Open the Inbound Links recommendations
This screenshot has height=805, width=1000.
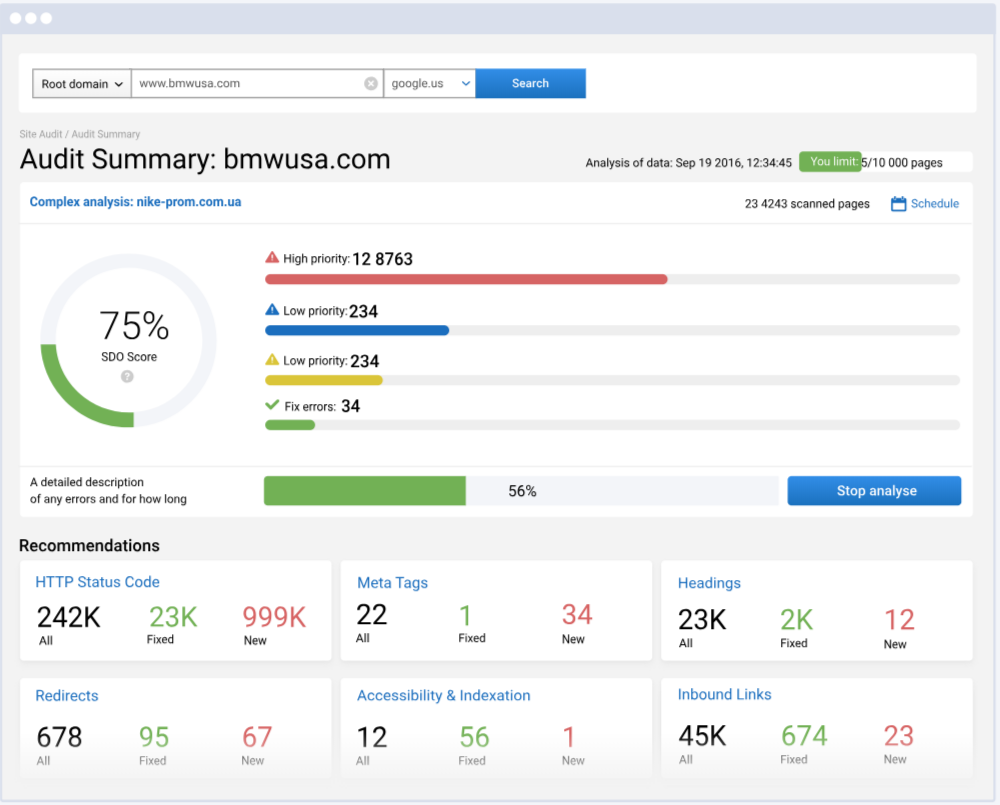click(724, 694)
